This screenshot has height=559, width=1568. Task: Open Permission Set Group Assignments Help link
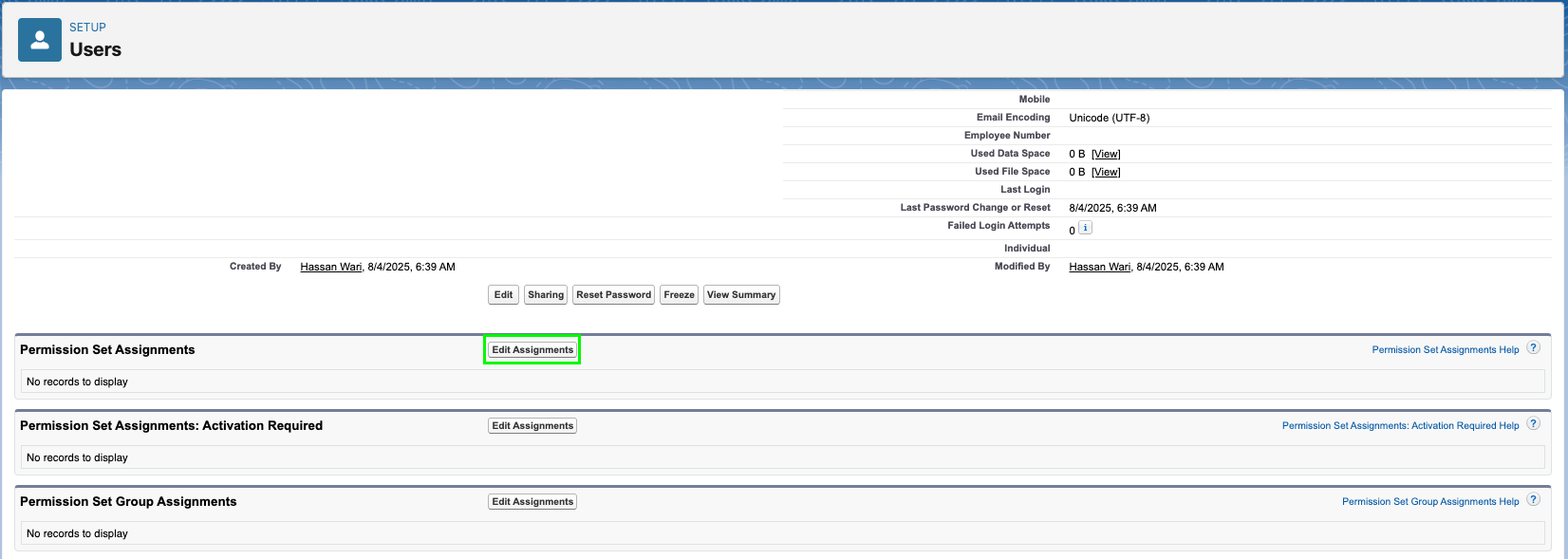pyautogui.click(x=1430, y=502)
